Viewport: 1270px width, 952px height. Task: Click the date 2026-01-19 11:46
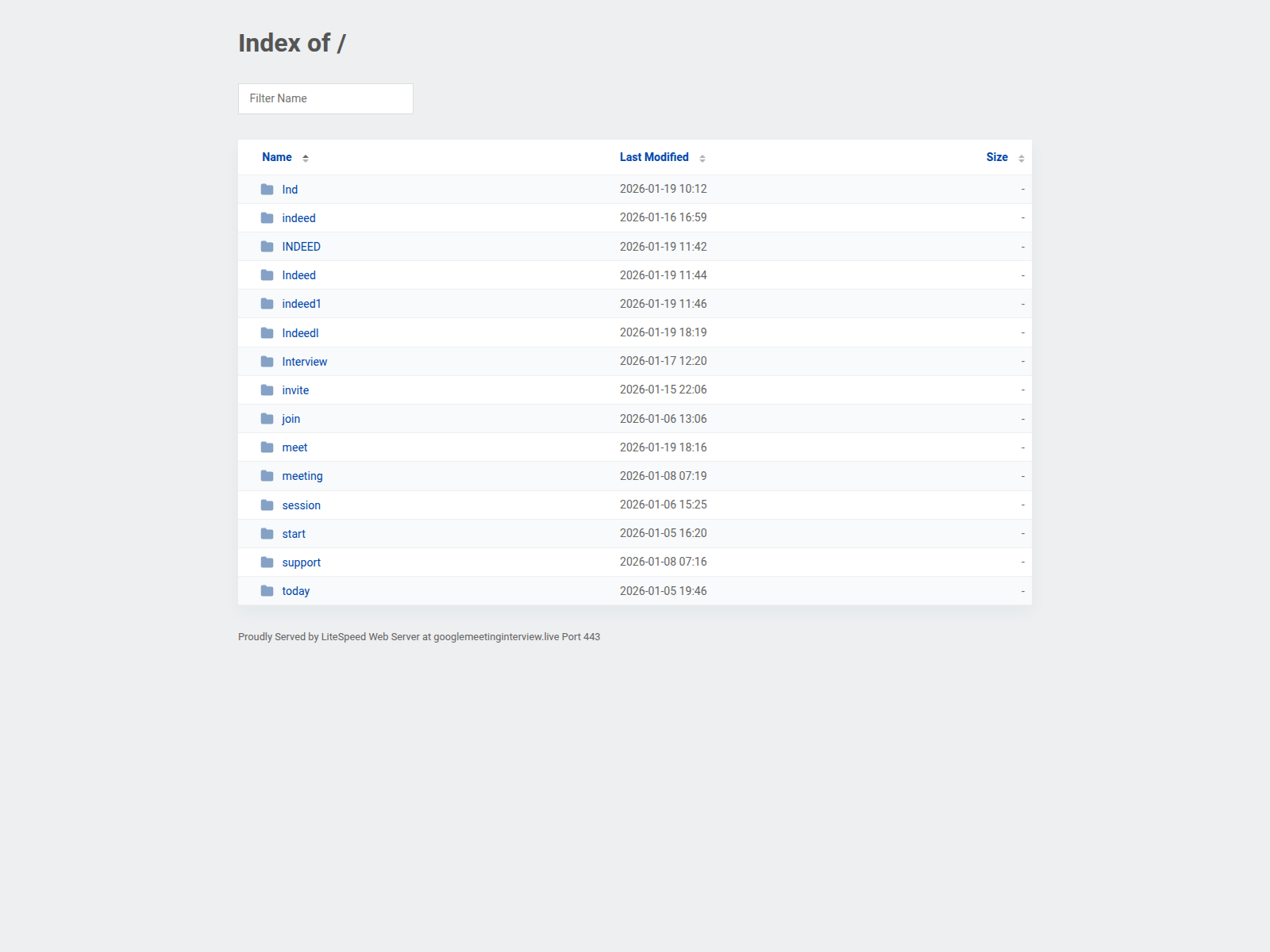click(664, 304)
